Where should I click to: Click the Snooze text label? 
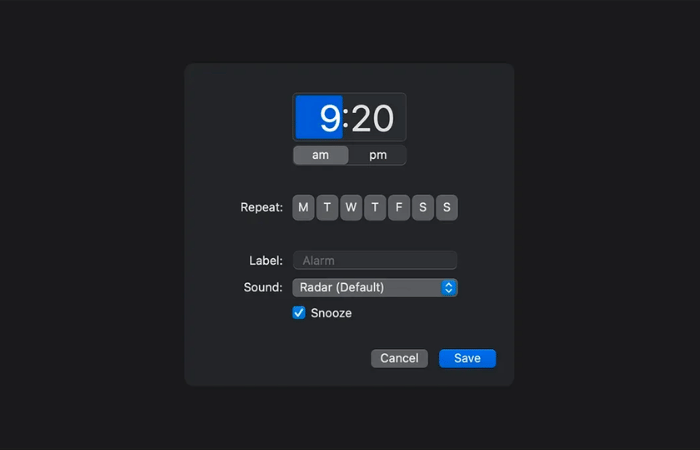331,313
